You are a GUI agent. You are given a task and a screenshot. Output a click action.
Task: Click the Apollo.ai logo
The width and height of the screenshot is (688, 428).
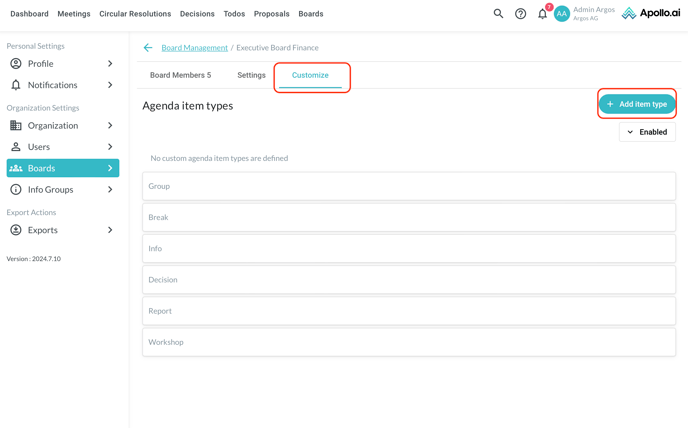pos(650,14)
